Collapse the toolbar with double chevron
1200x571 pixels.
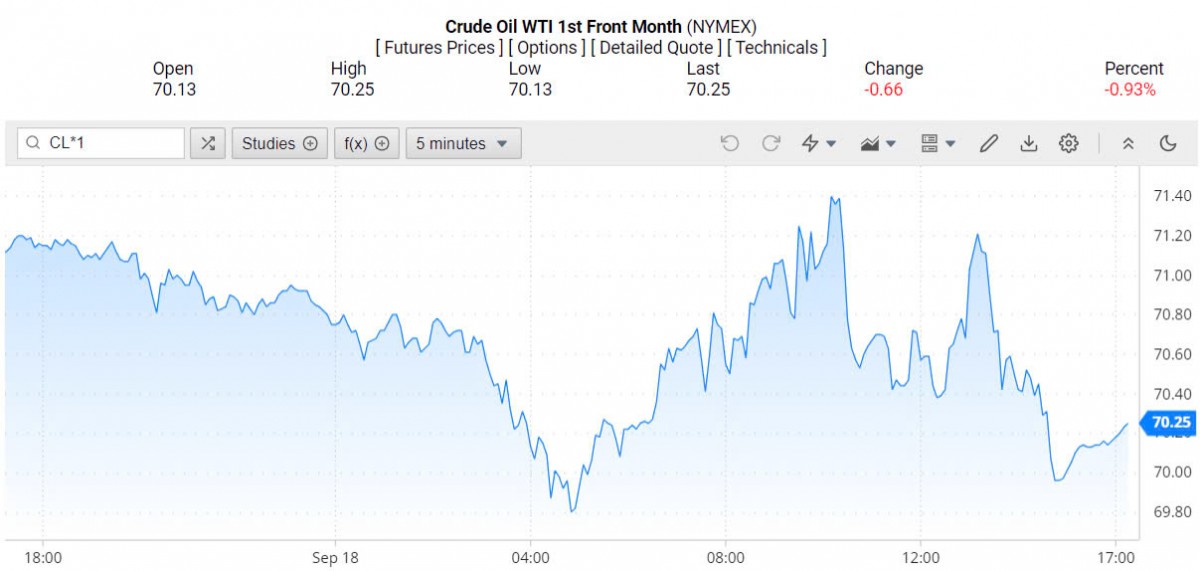tap(1128, 143)
